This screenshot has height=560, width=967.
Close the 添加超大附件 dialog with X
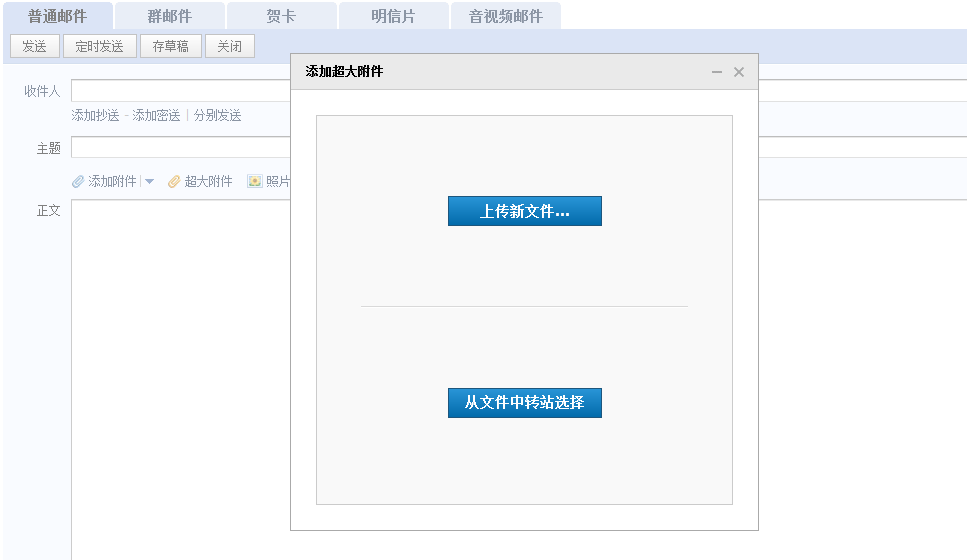coord(739,72)
